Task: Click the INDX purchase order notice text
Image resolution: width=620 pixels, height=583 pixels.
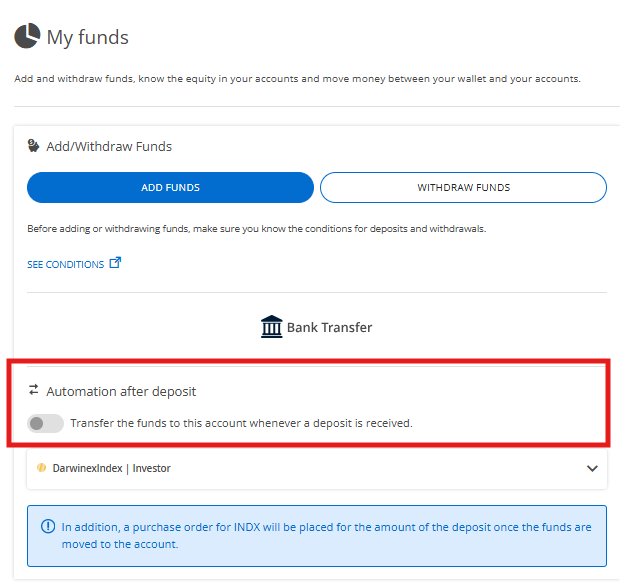Action: (326, 535)
